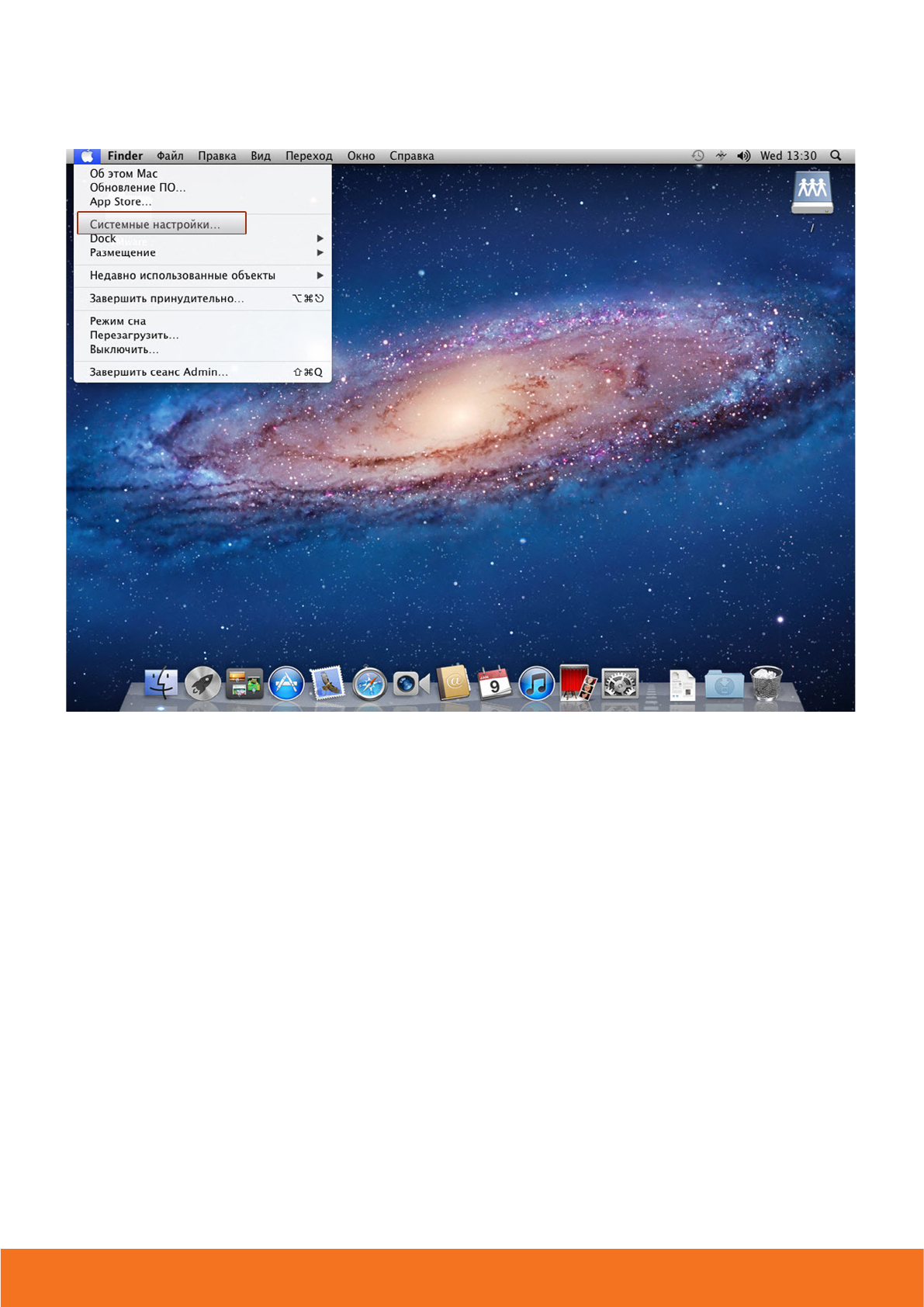
Task: Open the Trash in the Dock
Action: tap(766, 684)
